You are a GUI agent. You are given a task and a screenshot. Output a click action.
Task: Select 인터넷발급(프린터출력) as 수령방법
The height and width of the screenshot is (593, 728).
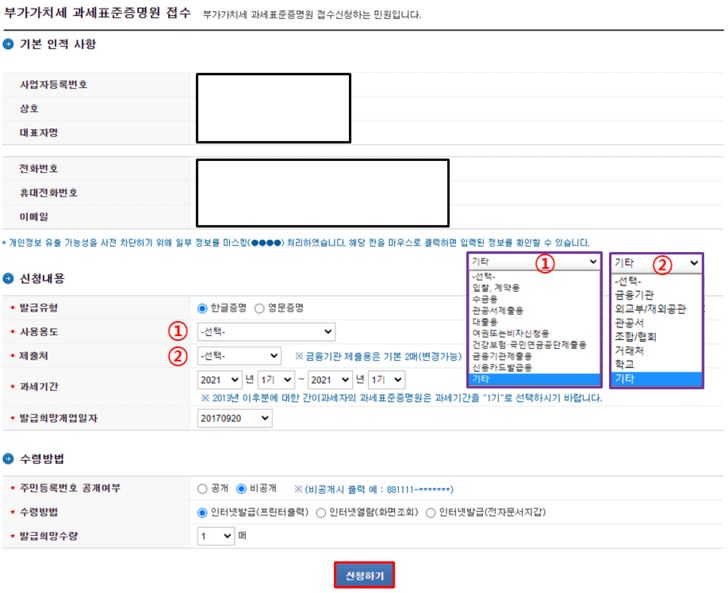202,513
